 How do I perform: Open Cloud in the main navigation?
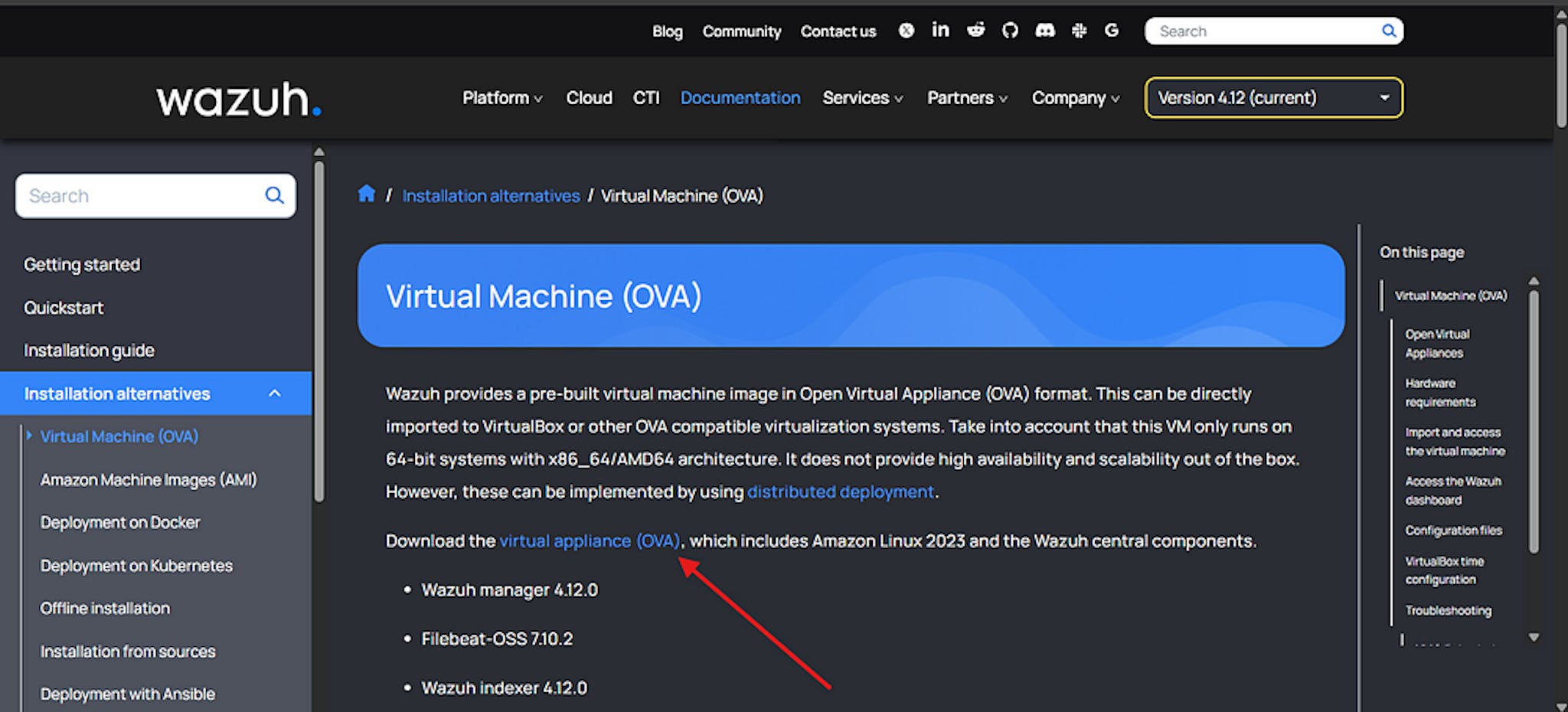point(589,98)
